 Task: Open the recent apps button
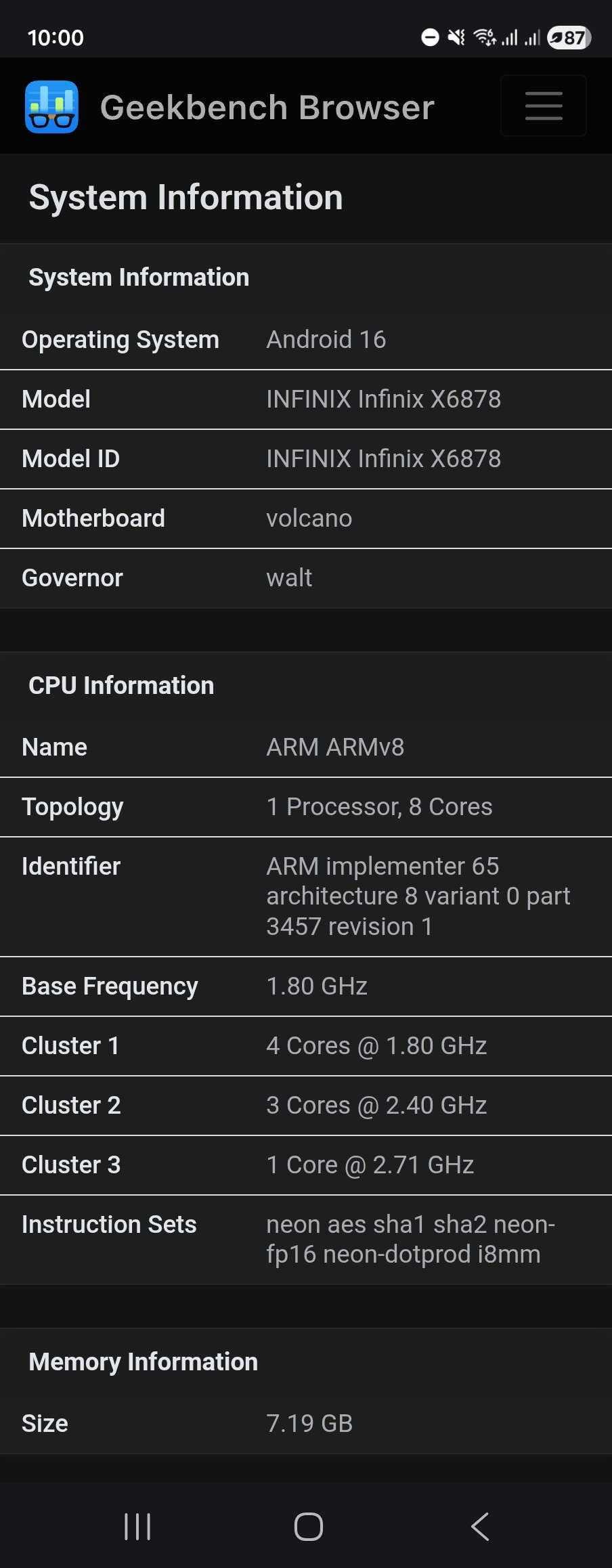coord(137,1526)
